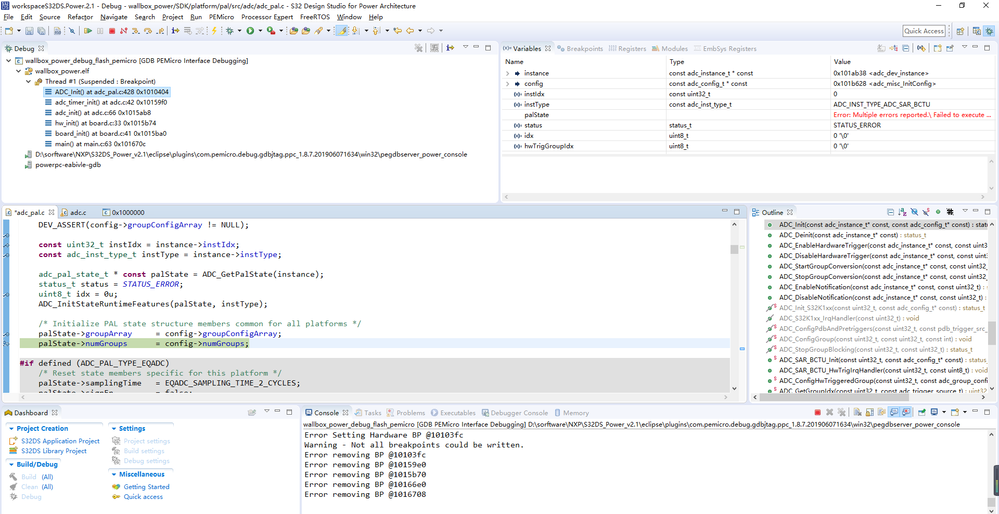999x514 pixels.
Task: Click Pin Console icon in Console toolbar
Action: (922, 412)
